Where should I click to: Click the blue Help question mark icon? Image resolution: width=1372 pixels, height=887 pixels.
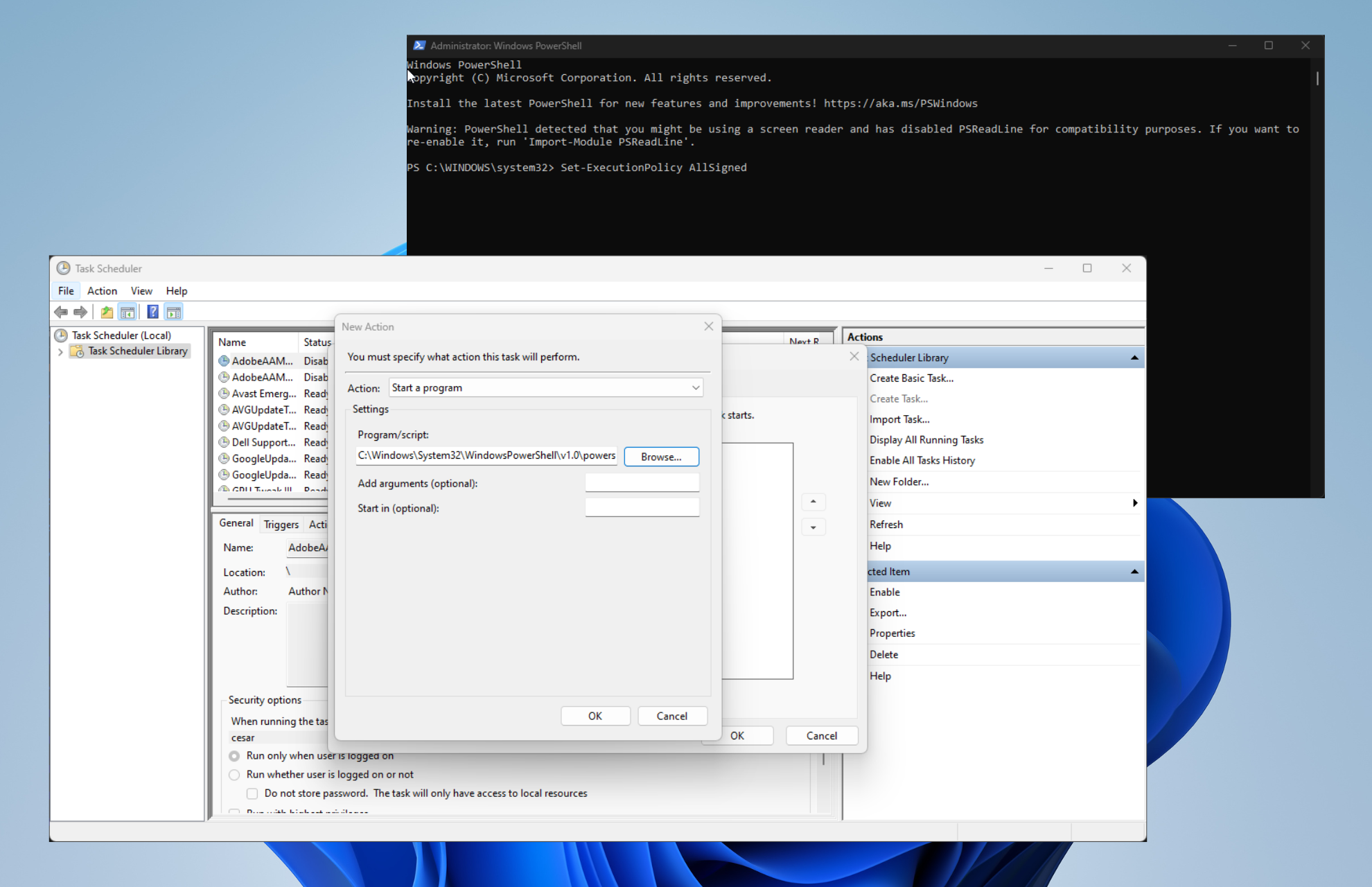(x=152, y=313)
